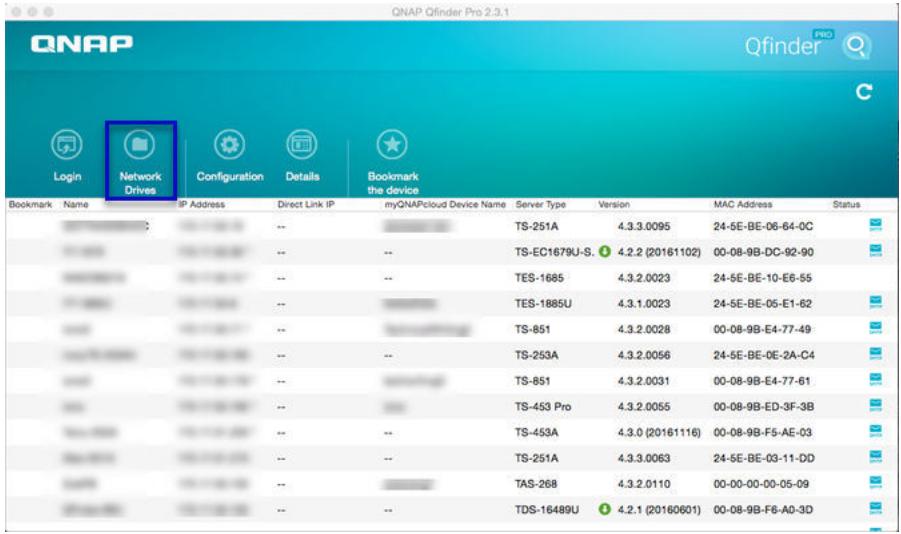Sort by myQNAPcloud Device Name column
Image resolution: width=901 pixels, height=534 pixels.
click(x=445, y=204)
